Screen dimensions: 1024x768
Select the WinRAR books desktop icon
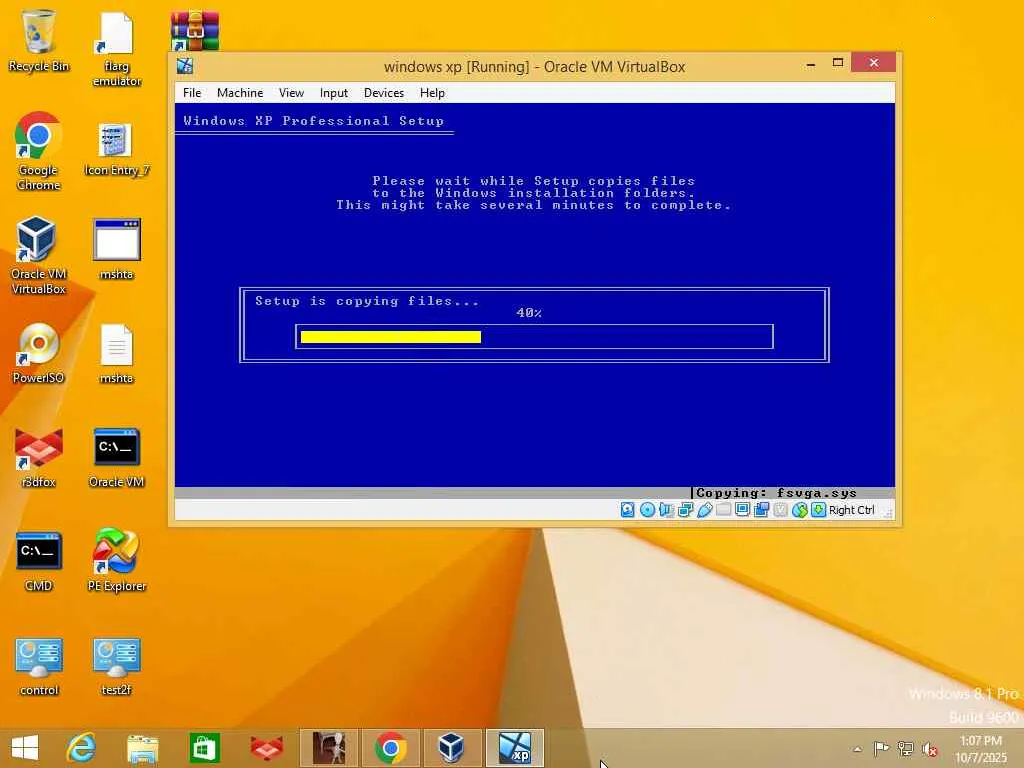[195, 31]
